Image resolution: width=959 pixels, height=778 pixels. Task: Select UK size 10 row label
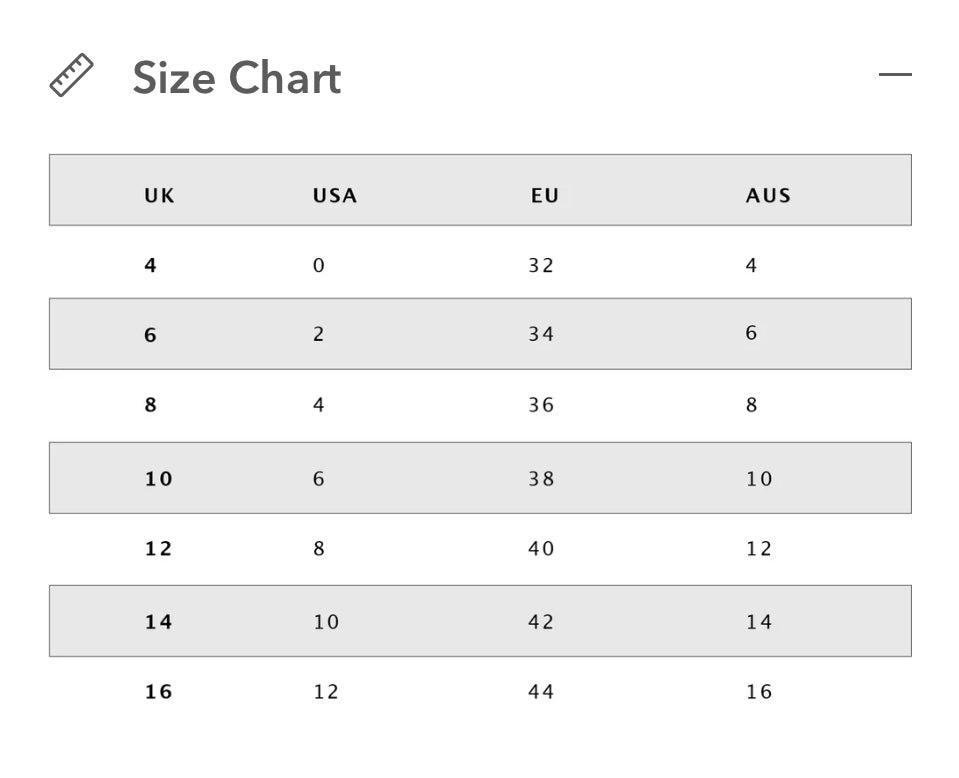(x=159, y=479)
